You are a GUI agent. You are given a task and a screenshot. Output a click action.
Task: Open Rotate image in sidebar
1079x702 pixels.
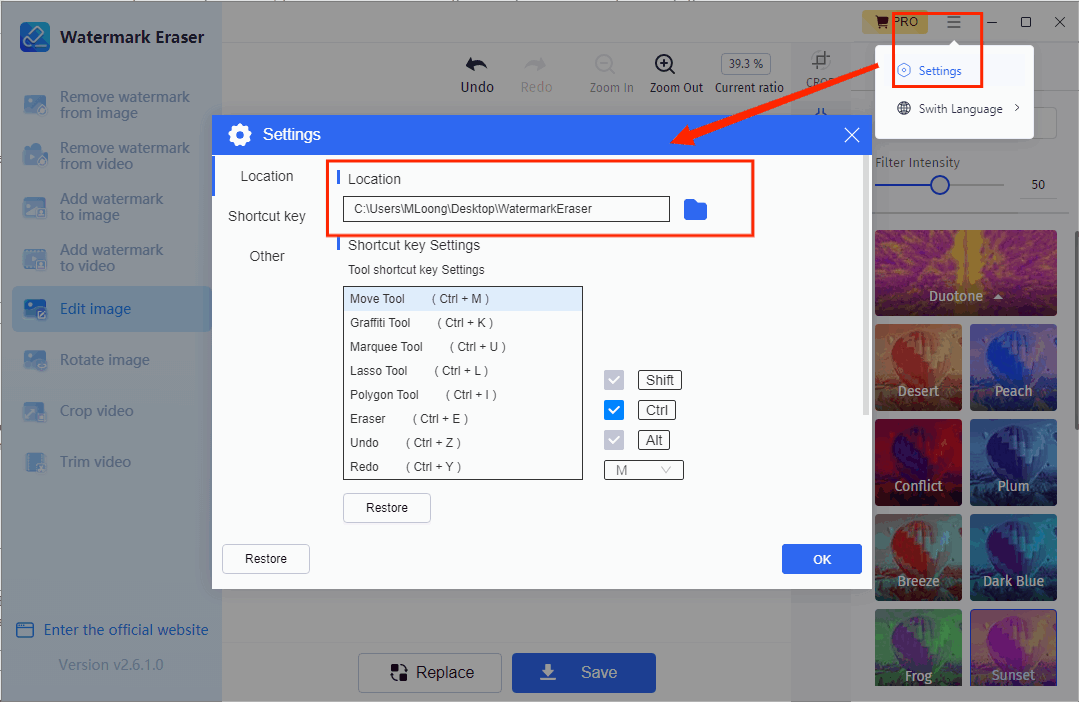tap(104, 360)
